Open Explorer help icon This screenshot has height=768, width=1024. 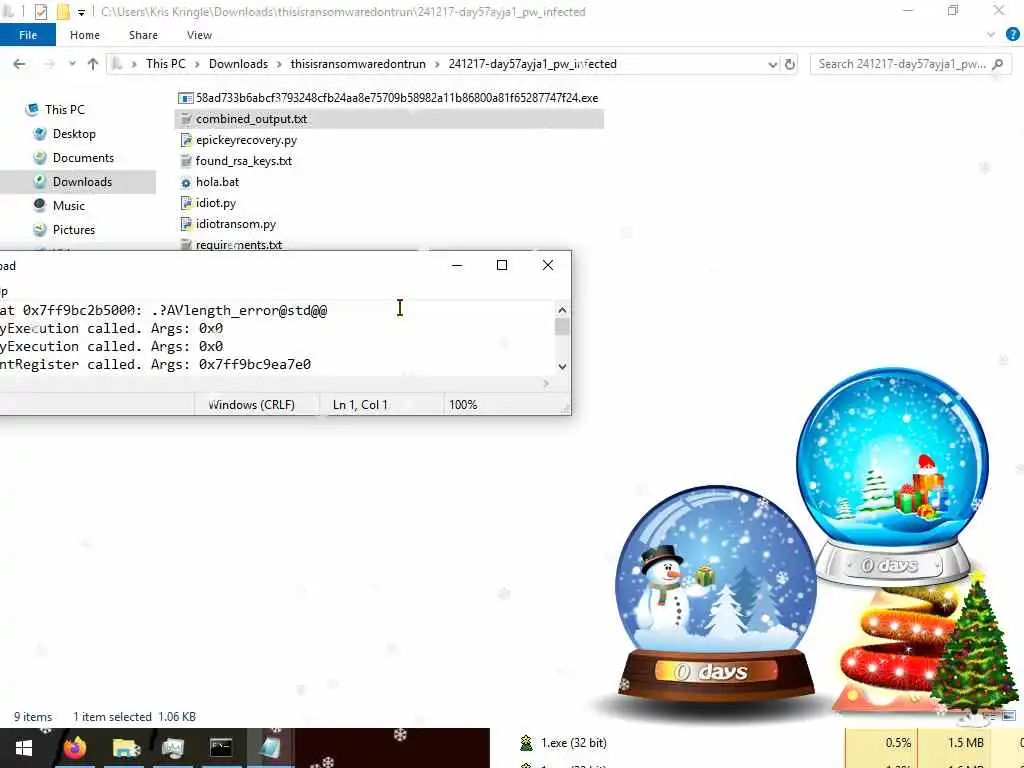pyautogui.click(x=1013, y=35)
